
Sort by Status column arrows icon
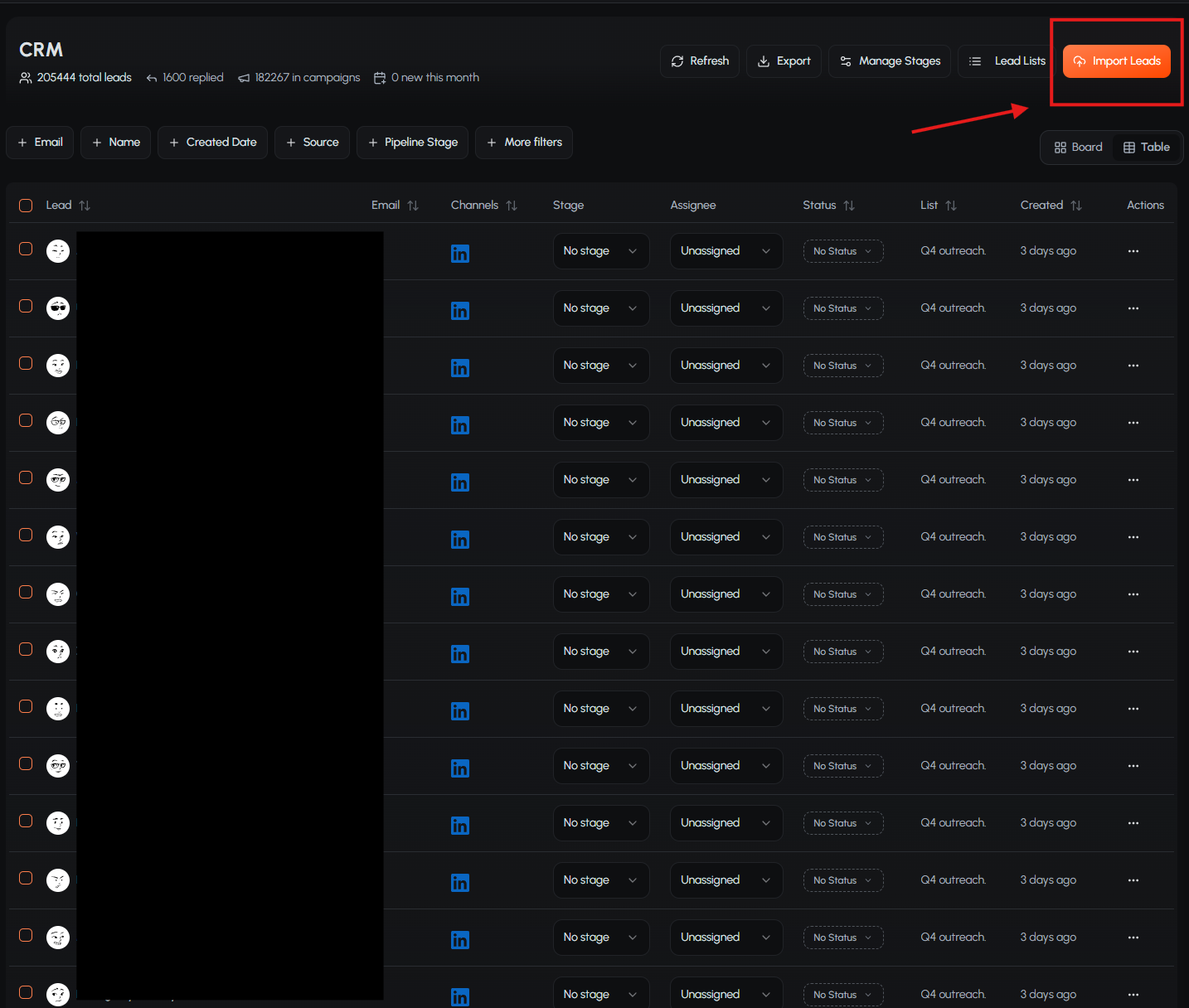coord(849,206)
